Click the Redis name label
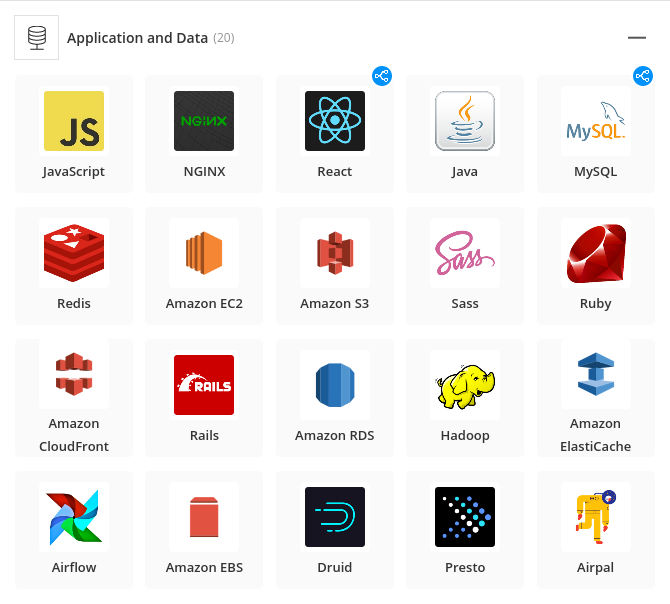The image size is (670, 604). click(74, 304)
